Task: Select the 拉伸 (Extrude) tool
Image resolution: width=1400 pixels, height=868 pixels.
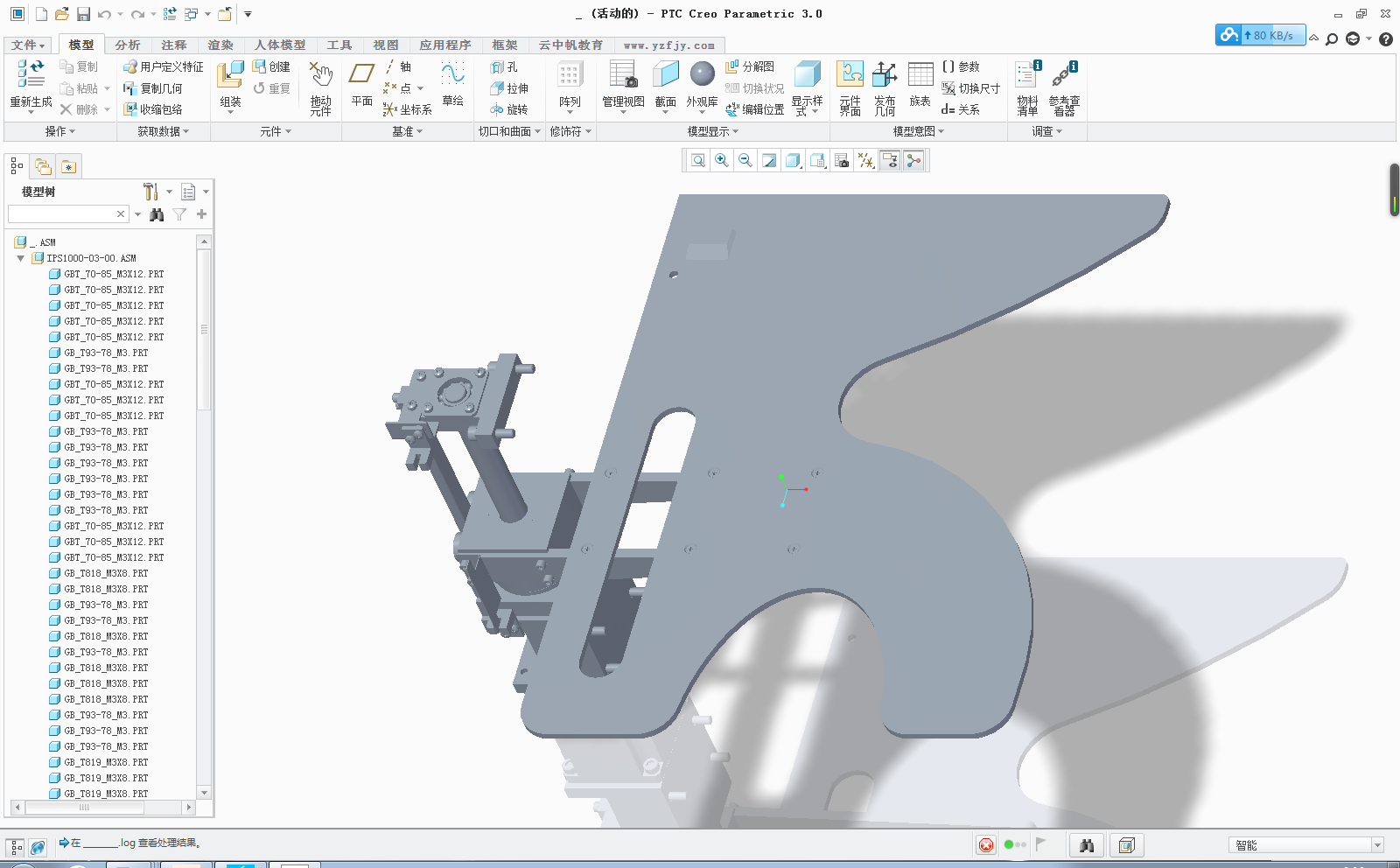Action: (x=512, y=87)
